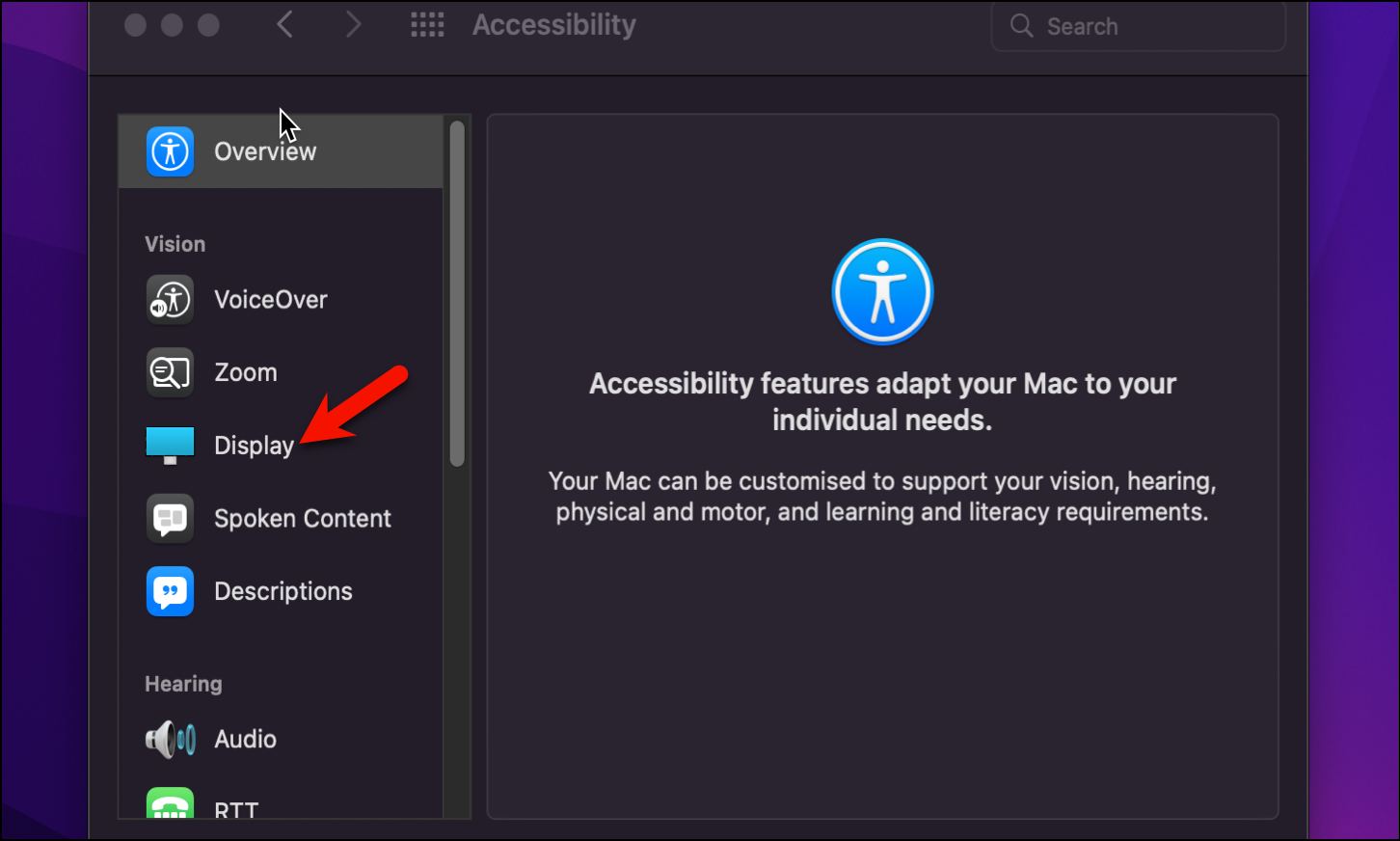
Task: Select the Display monitor icon
Action: [x=170, y=446]
